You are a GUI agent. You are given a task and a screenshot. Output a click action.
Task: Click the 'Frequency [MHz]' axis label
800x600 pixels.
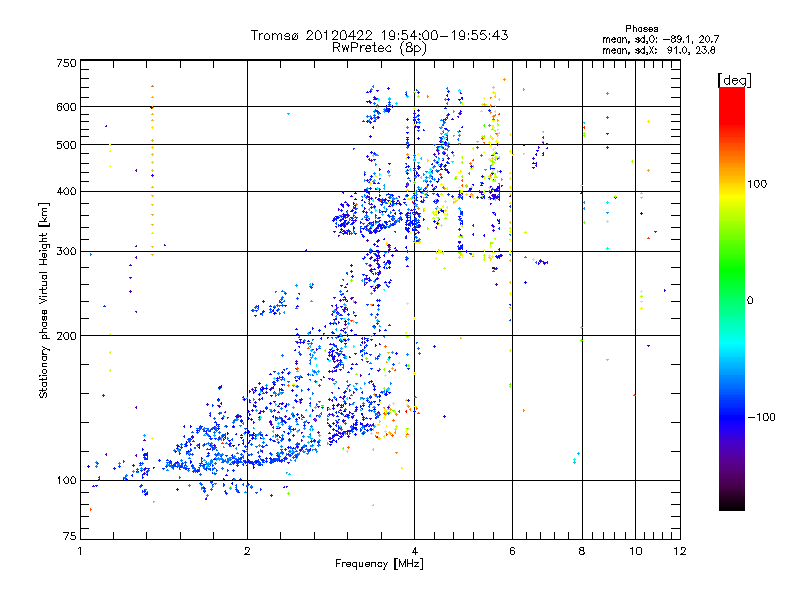(x=379, y=564)
